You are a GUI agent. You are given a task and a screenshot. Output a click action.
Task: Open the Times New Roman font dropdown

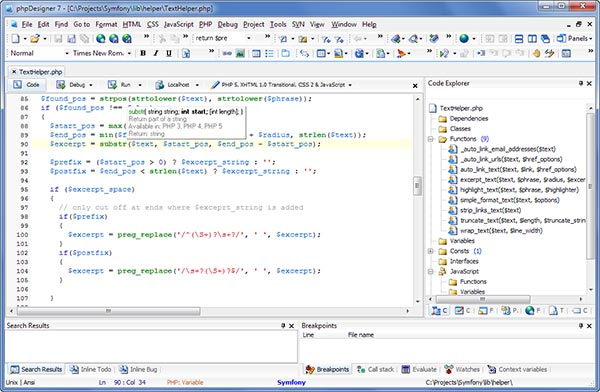(129, 53)
